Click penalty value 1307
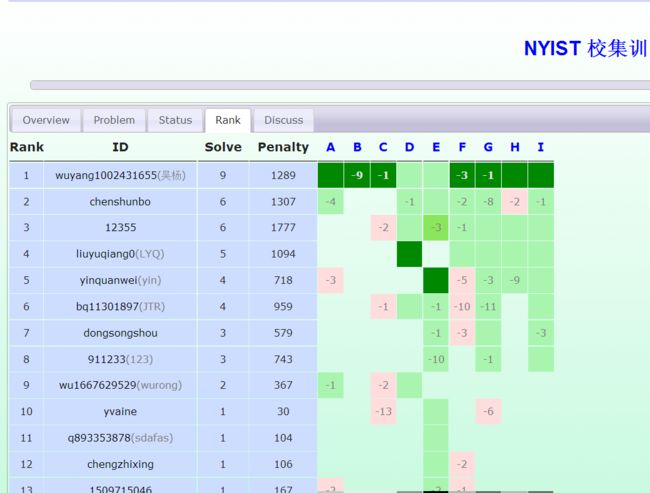 283,202
